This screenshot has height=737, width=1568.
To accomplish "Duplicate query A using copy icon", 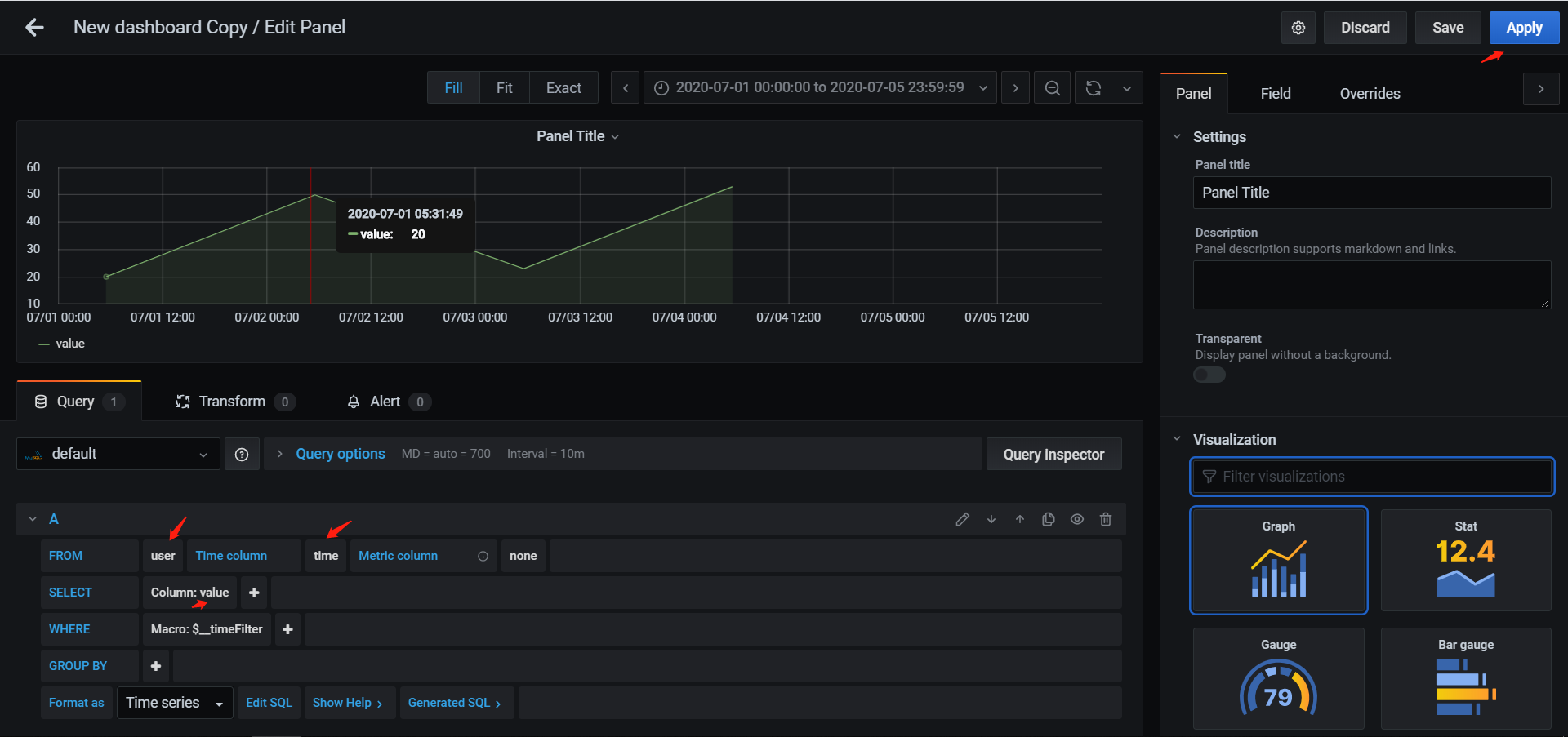I will point(1049,519).
